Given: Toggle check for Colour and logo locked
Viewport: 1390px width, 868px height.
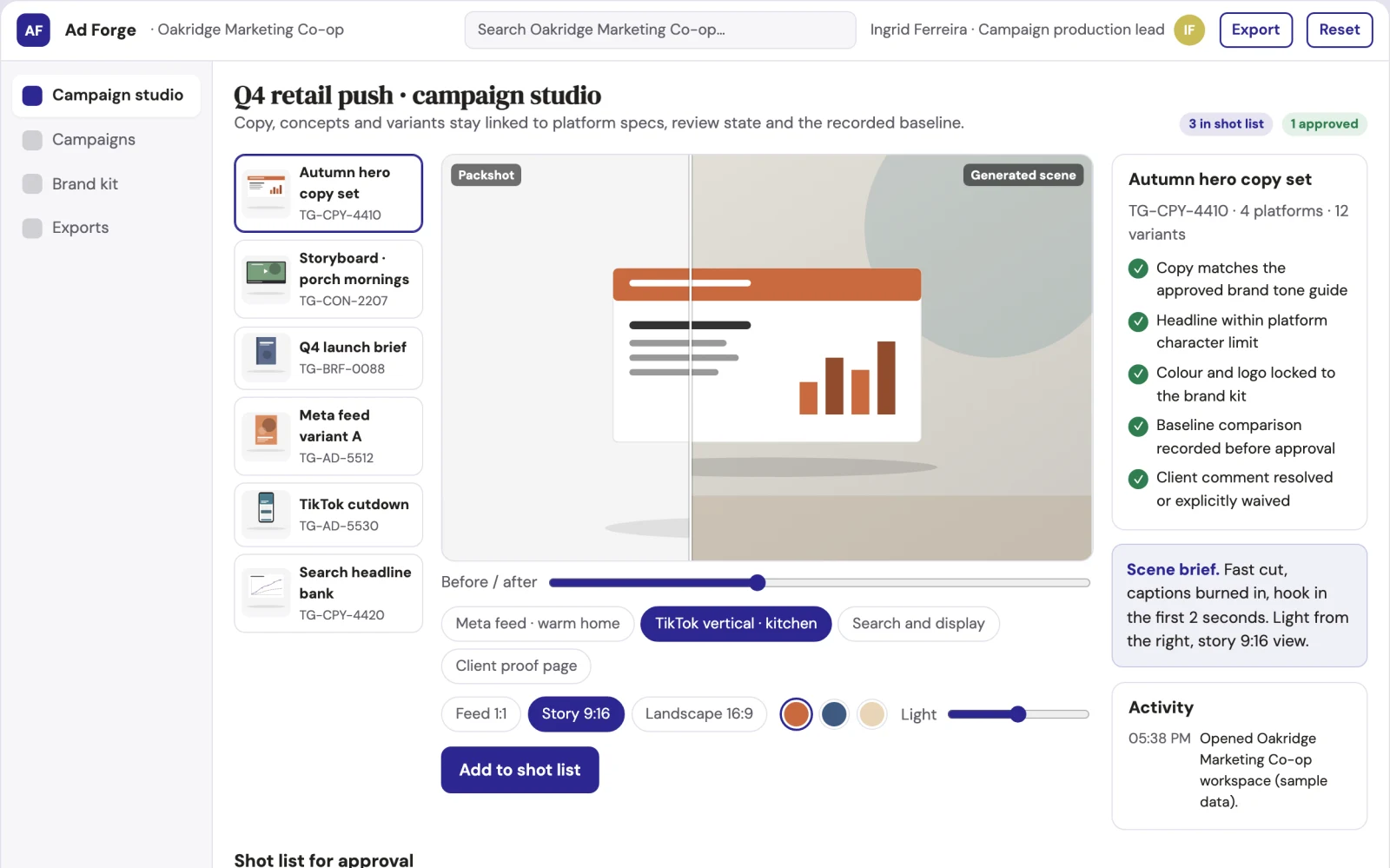Looking at the screenshot, I should pos(1138,374).
